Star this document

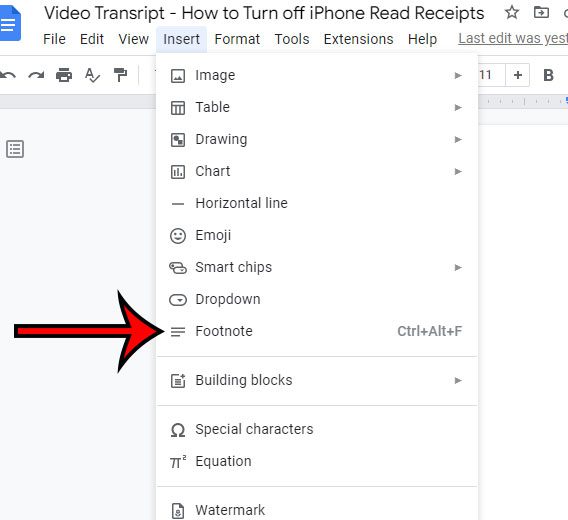(511, 13)
